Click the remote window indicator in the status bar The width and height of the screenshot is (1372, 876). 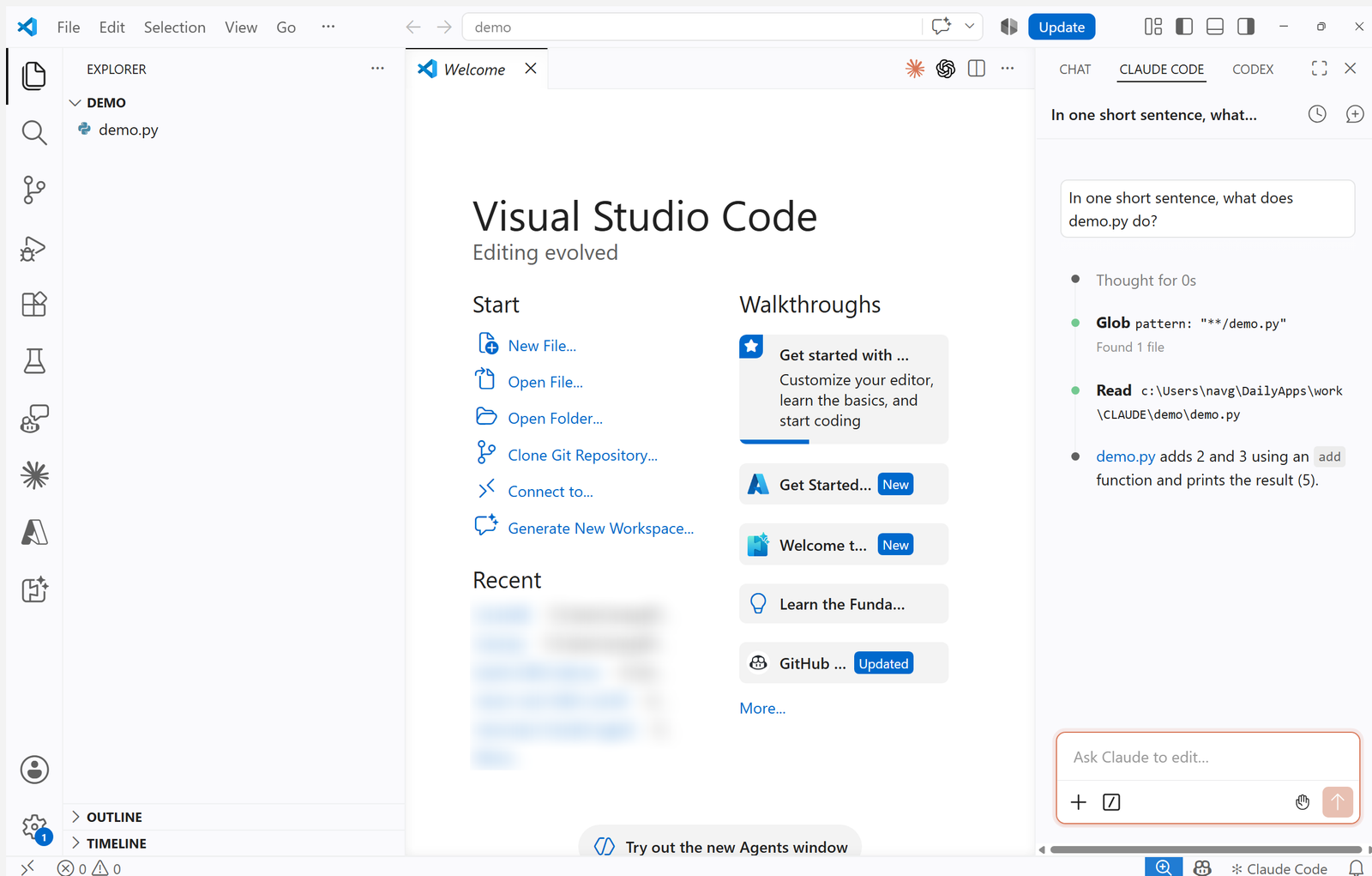click(x=27, y=867)
